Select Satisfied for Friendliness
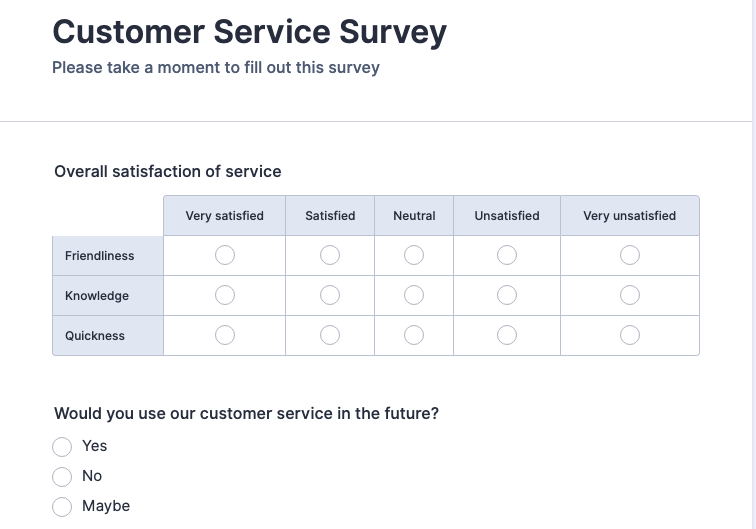756x529 pixels. pos(330,255)
